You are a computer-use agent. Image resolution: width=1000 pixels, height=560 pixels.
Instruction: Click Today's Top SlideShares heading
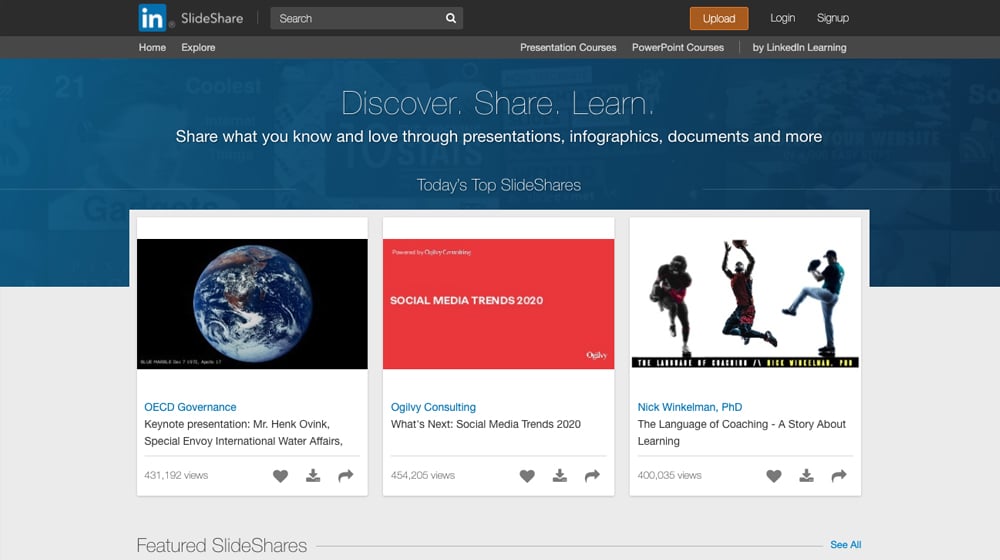click(x=499, y=185)
